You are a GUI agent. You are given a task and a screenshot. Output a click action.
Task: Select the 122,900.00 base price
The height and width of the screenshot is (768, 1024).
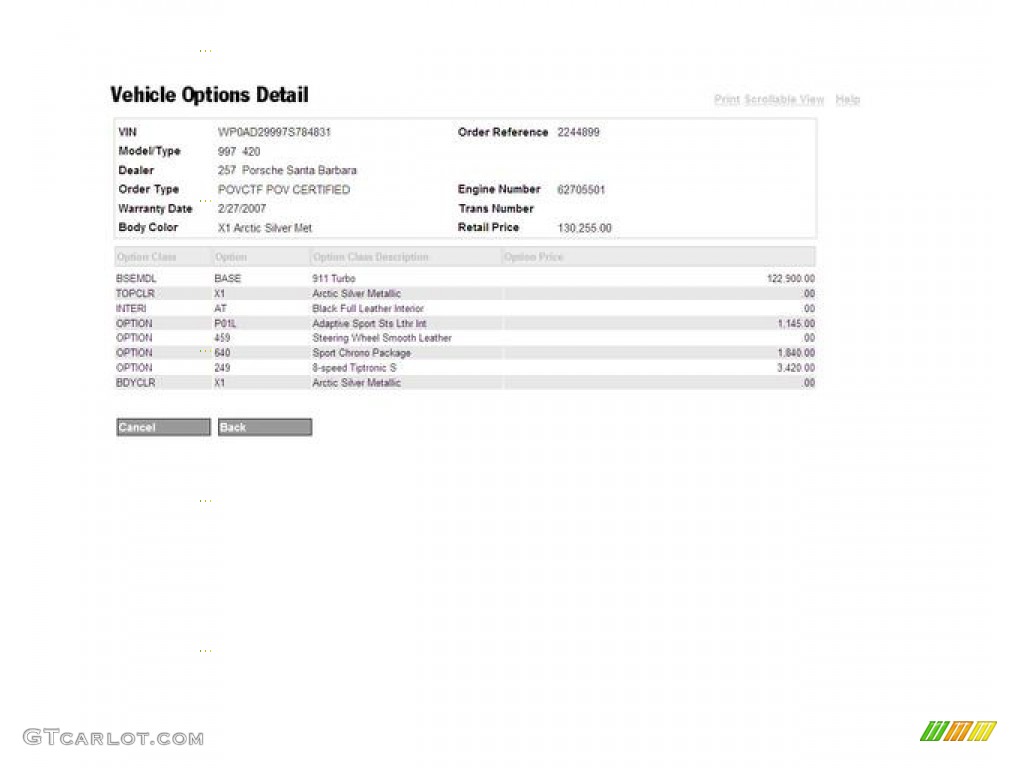click(x=791, y=278)
